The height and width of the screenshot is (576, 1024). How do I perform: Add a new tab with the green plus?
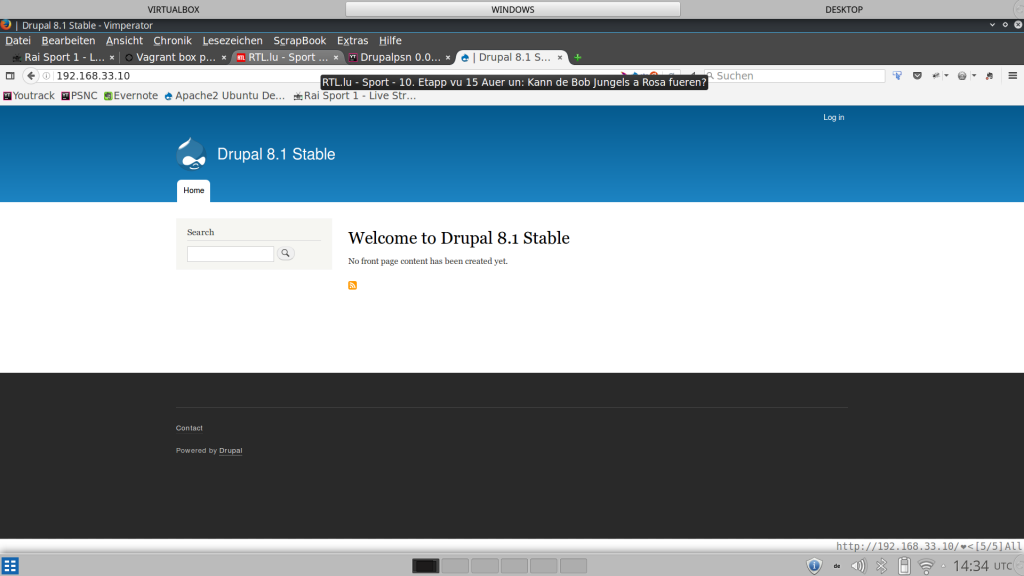point(578,58)
